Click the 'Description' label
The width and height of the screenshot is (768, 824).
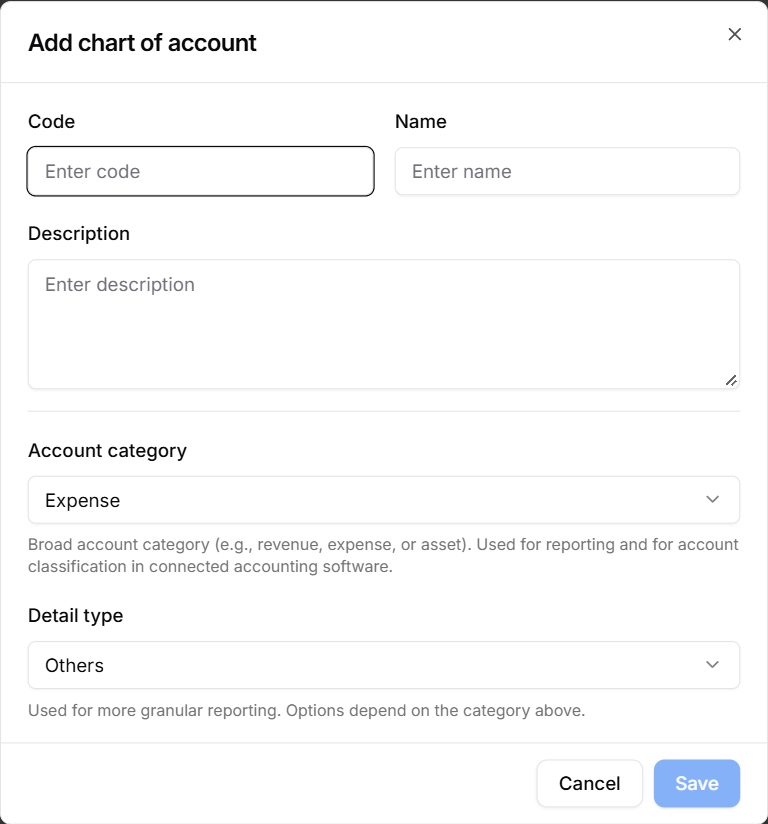pos(79,233)
